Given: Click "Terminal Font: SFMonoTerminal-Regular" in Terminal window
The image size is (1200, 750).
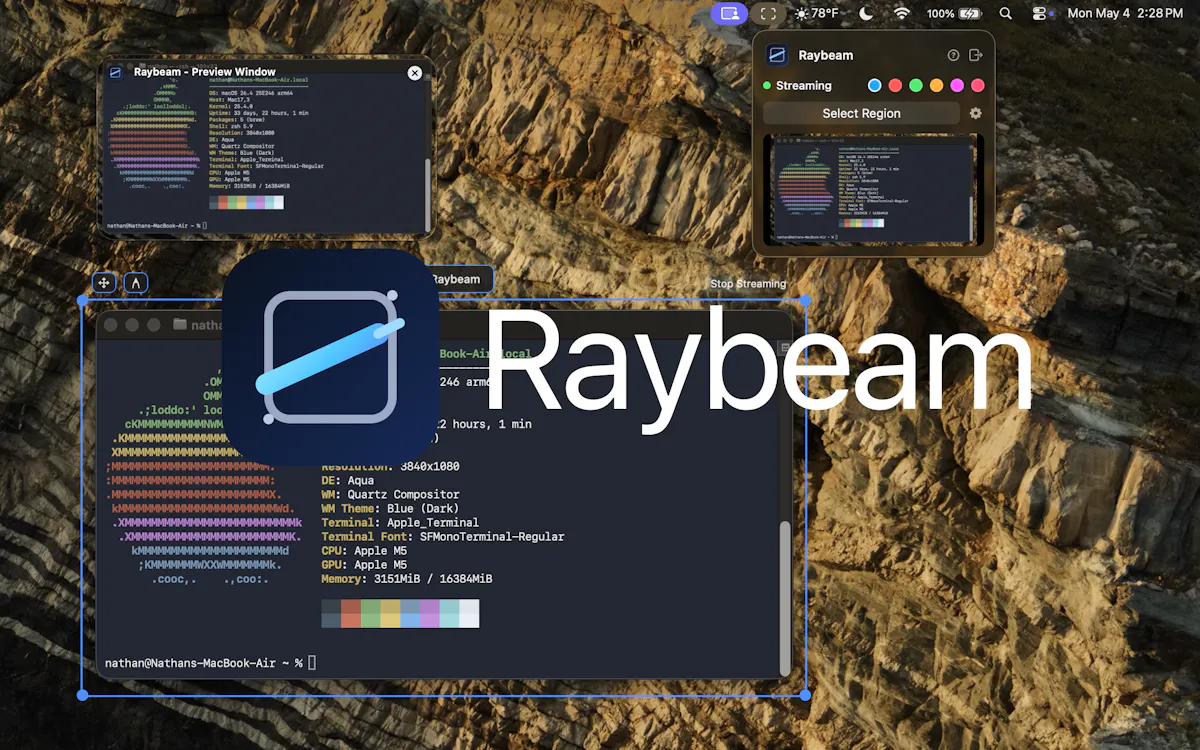Looking at the screenshot, I should point(443,537).
